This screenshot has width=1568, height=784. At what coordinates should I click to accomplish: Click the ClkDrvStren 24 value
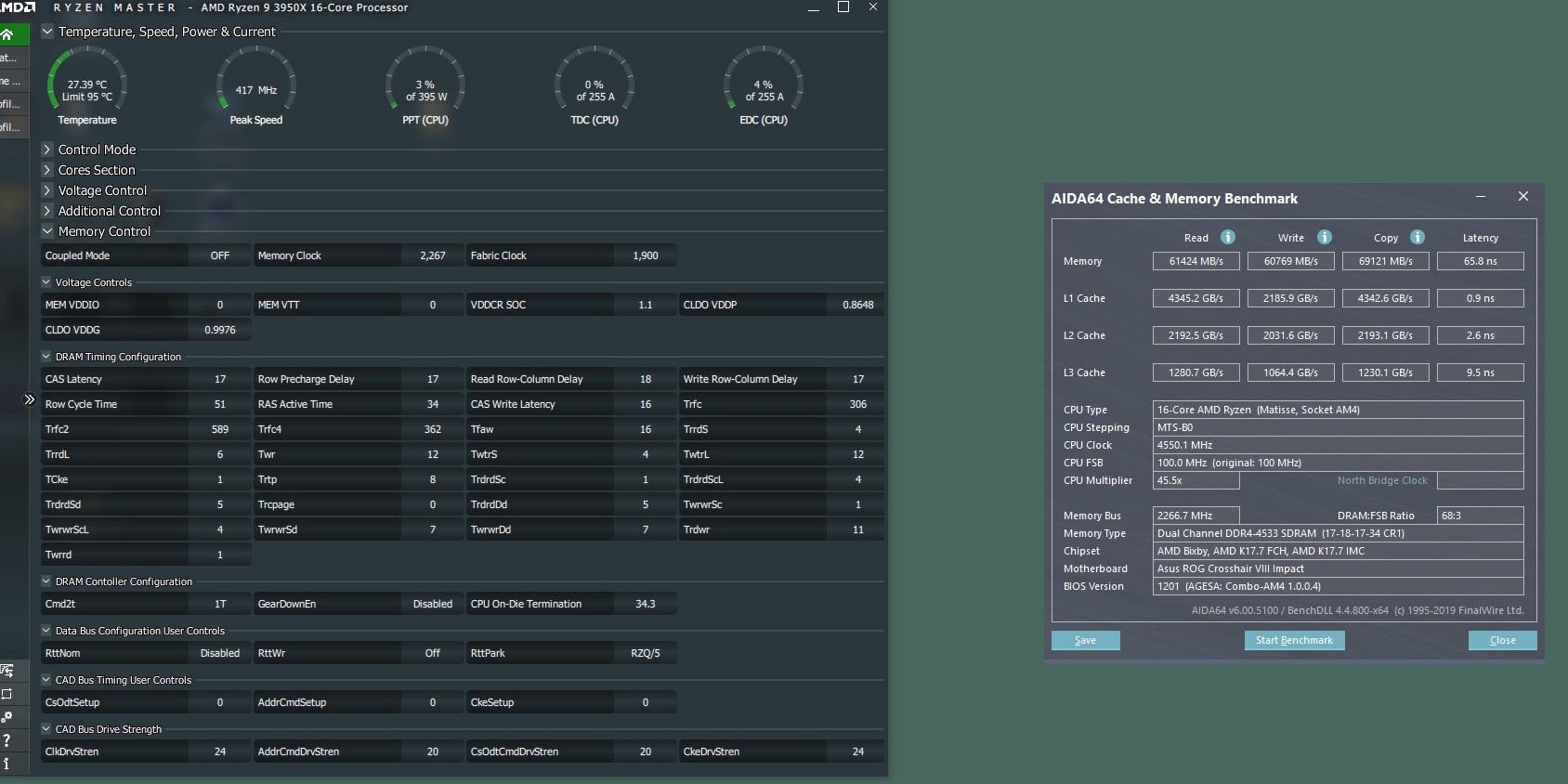click(x=220, y=751)
